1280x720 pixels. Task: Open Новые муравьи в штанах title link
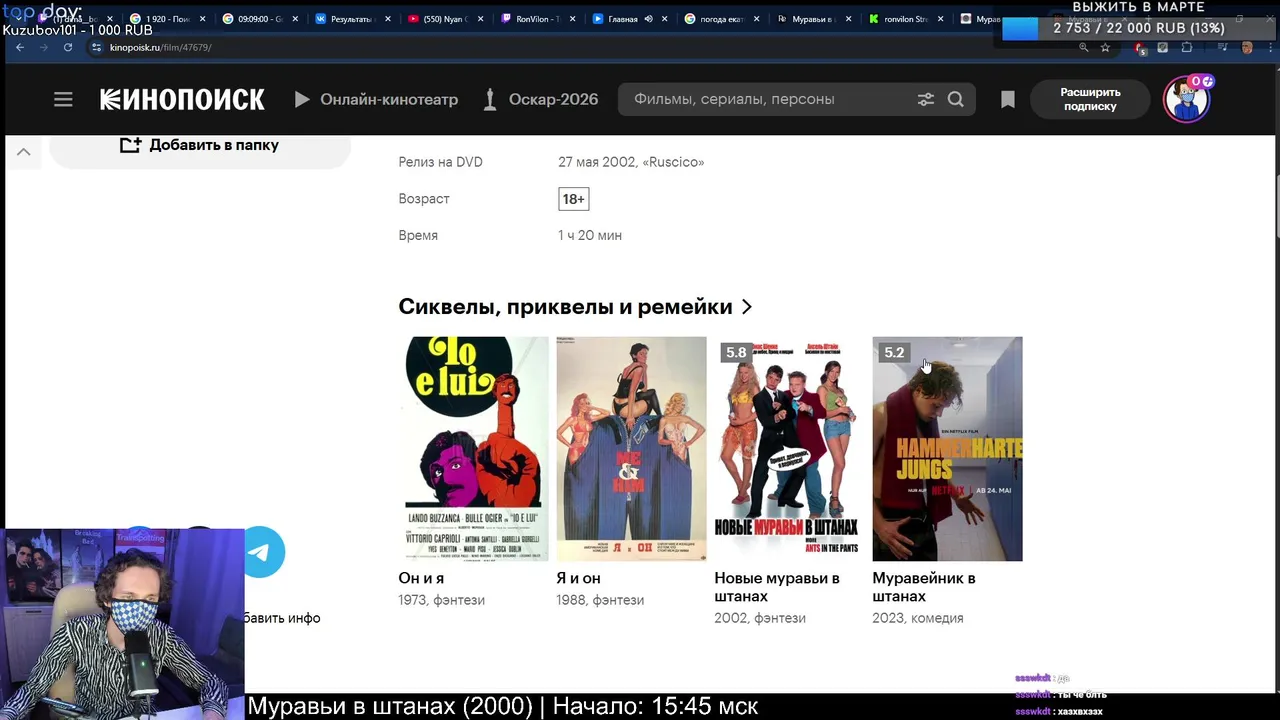pos(777,587)
